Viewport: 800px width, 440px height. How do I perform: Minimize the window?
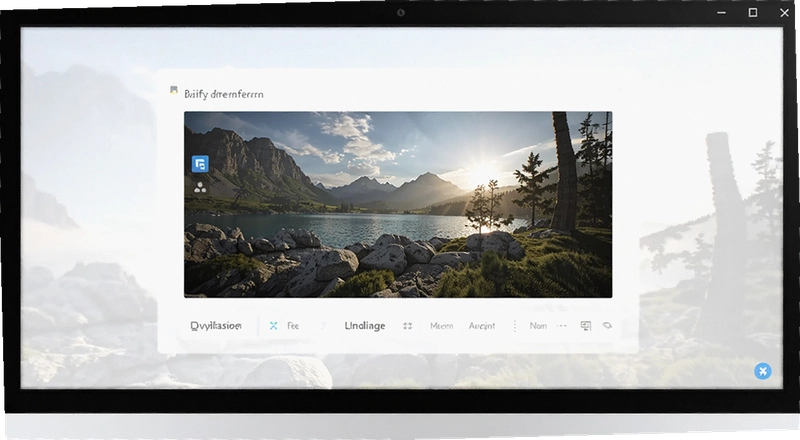coord(721,13)
